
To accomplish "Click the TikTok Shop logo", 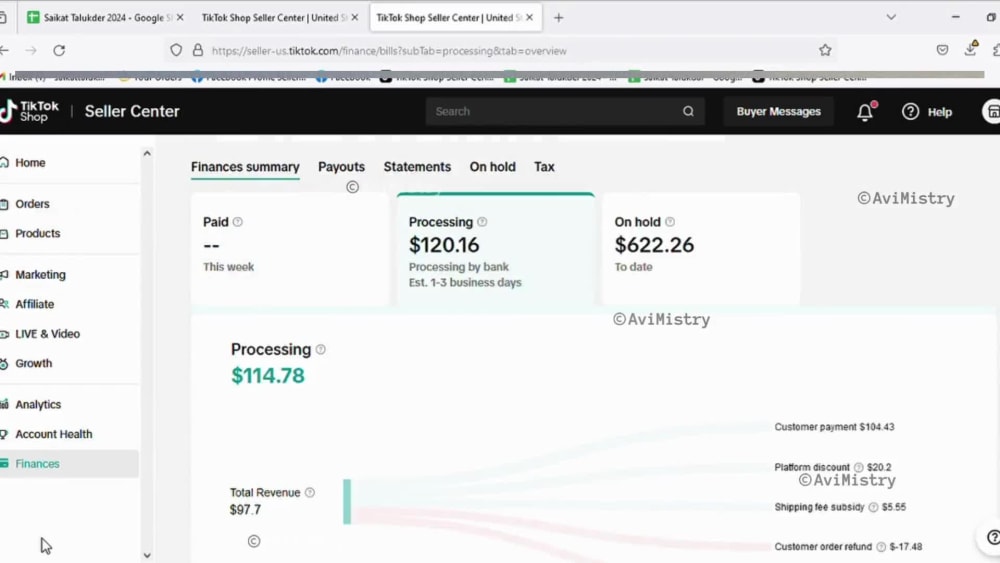I will [x=30, y=111].
